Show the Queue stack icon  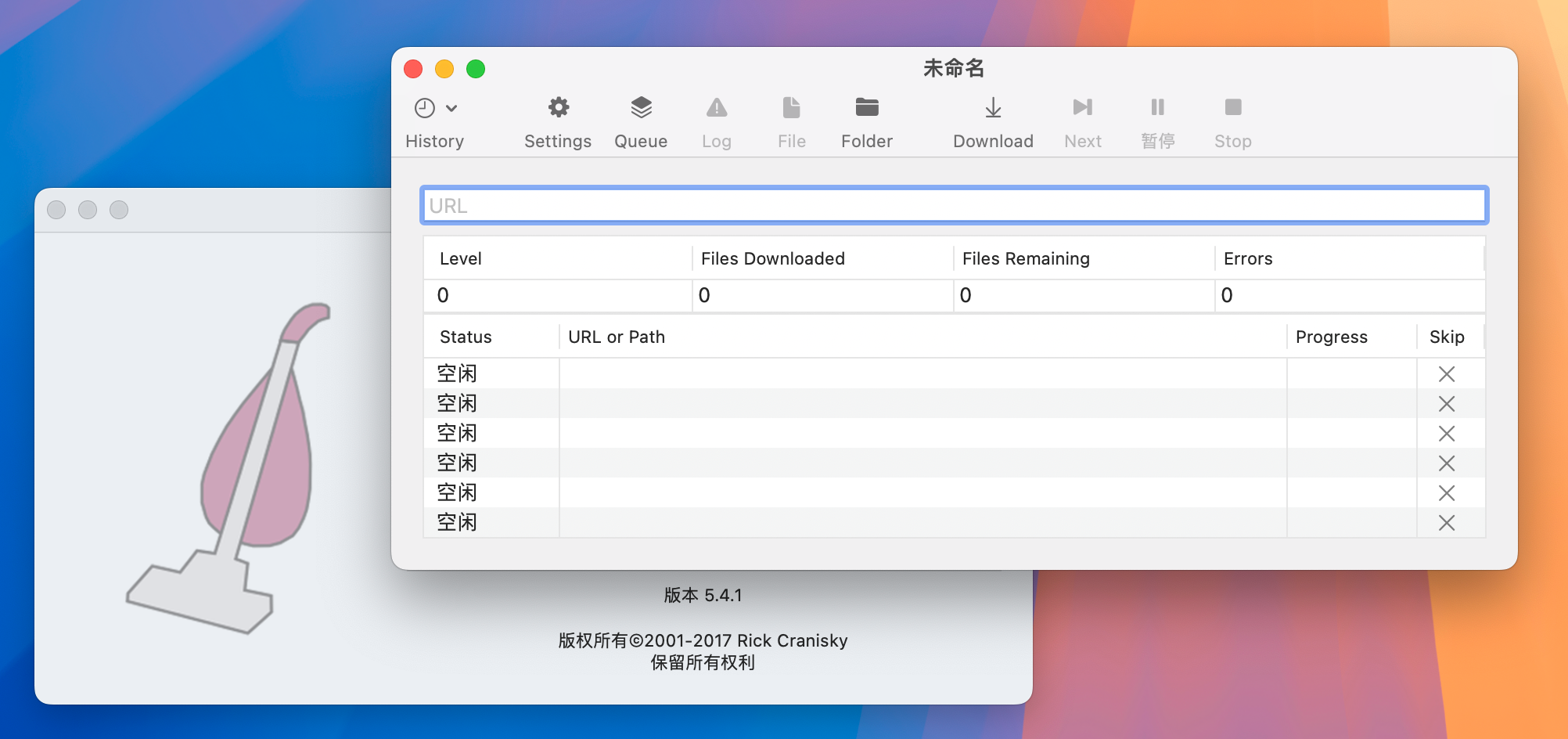(641, 107)
